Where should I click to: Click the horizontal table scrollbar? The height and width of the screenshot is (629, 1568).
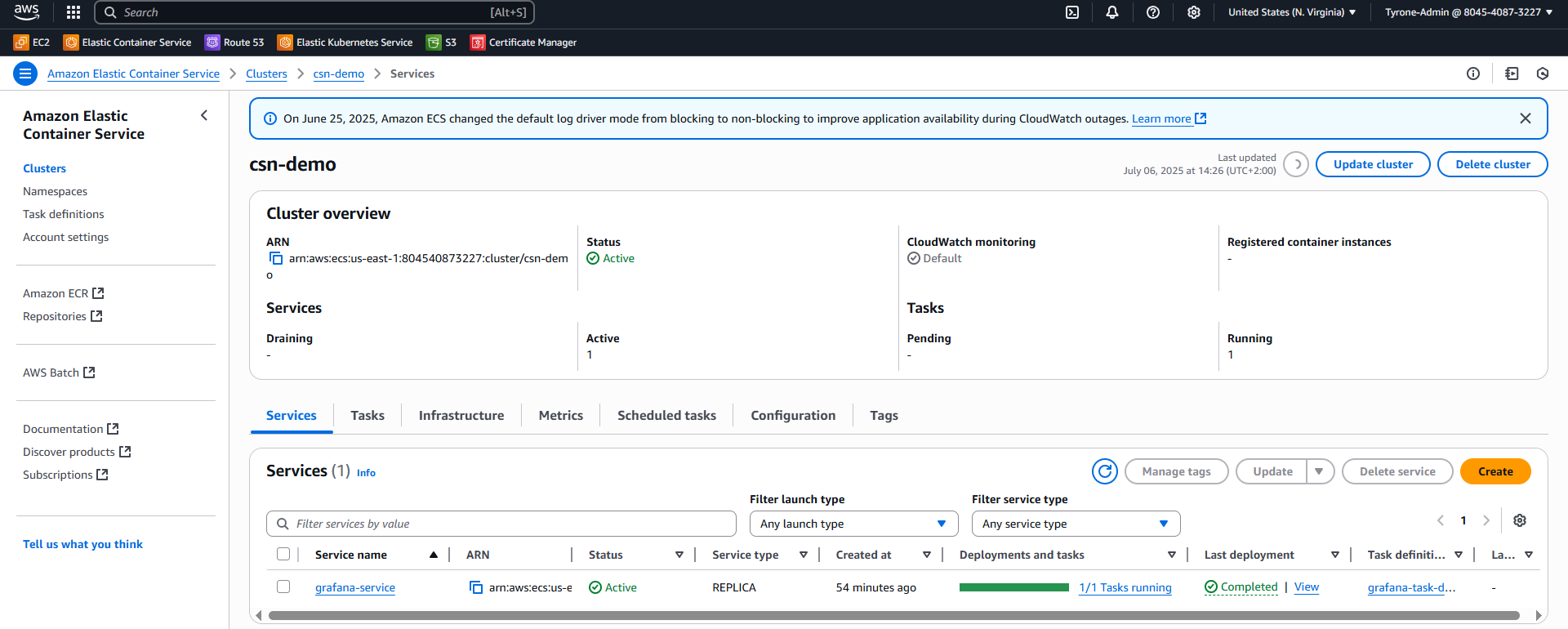(893, 616)
